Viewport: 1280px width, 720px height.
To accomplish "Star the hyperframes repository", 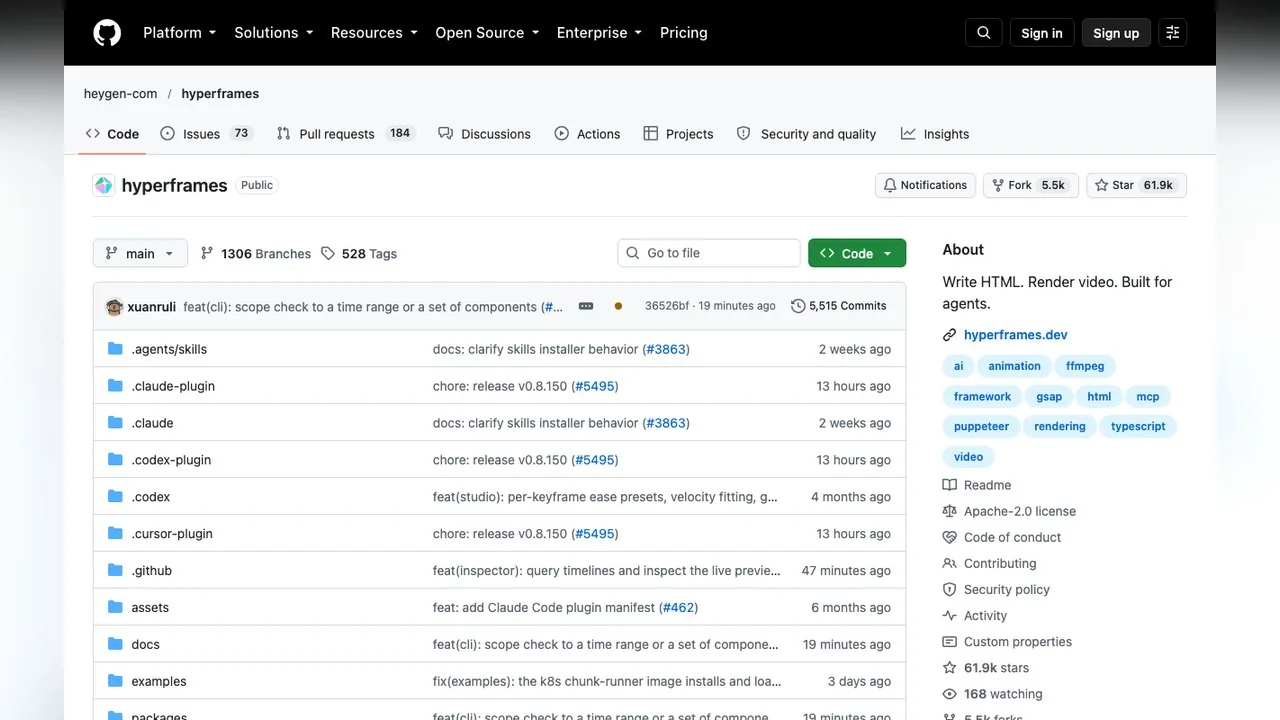I will 1136,185.
